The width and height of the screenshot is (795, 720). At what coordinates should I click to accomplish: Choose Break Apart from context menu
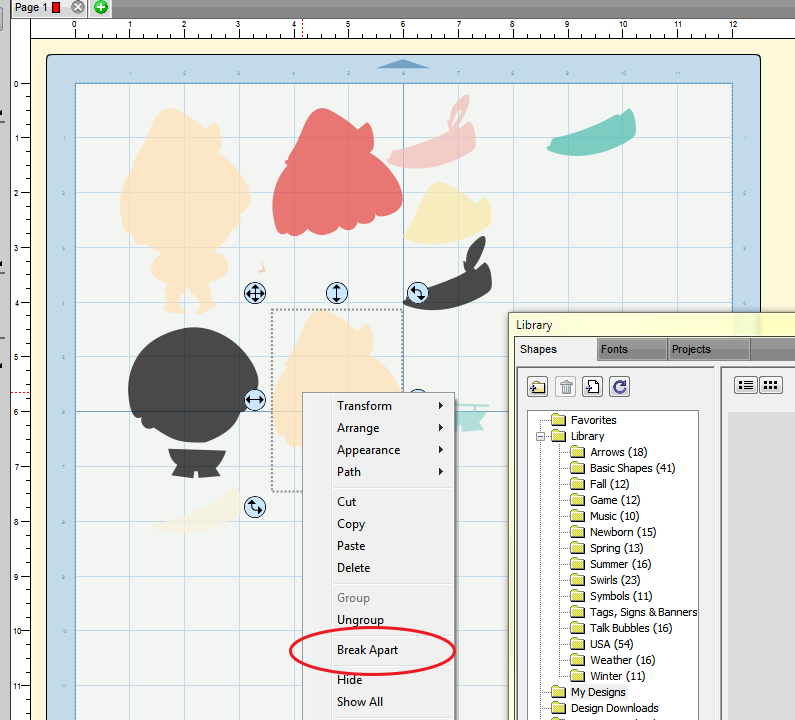point(368,650)
